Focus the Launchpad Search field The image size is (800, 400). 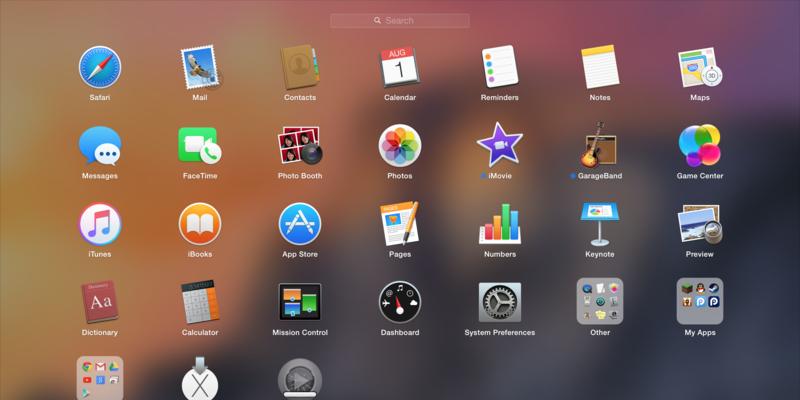pyautogui.click(x=400, y=21)
